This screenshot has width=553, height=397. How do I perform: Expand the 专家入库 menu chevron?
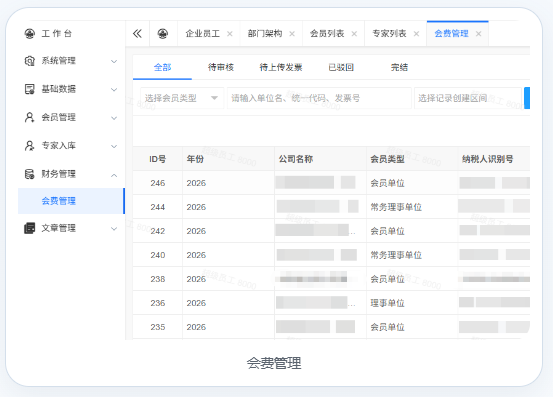click(x=114, y=146)
